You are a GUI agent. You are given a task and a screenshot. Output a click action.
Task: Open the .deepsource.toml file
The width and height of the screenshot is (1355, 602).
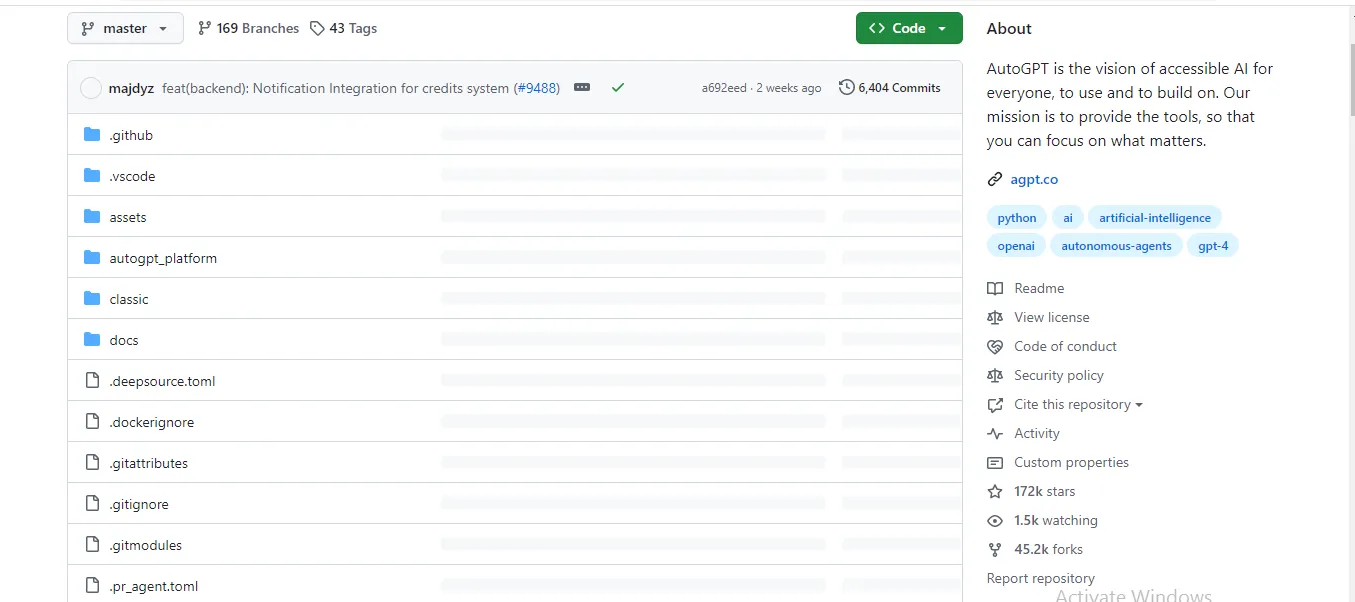coord(162,381)
